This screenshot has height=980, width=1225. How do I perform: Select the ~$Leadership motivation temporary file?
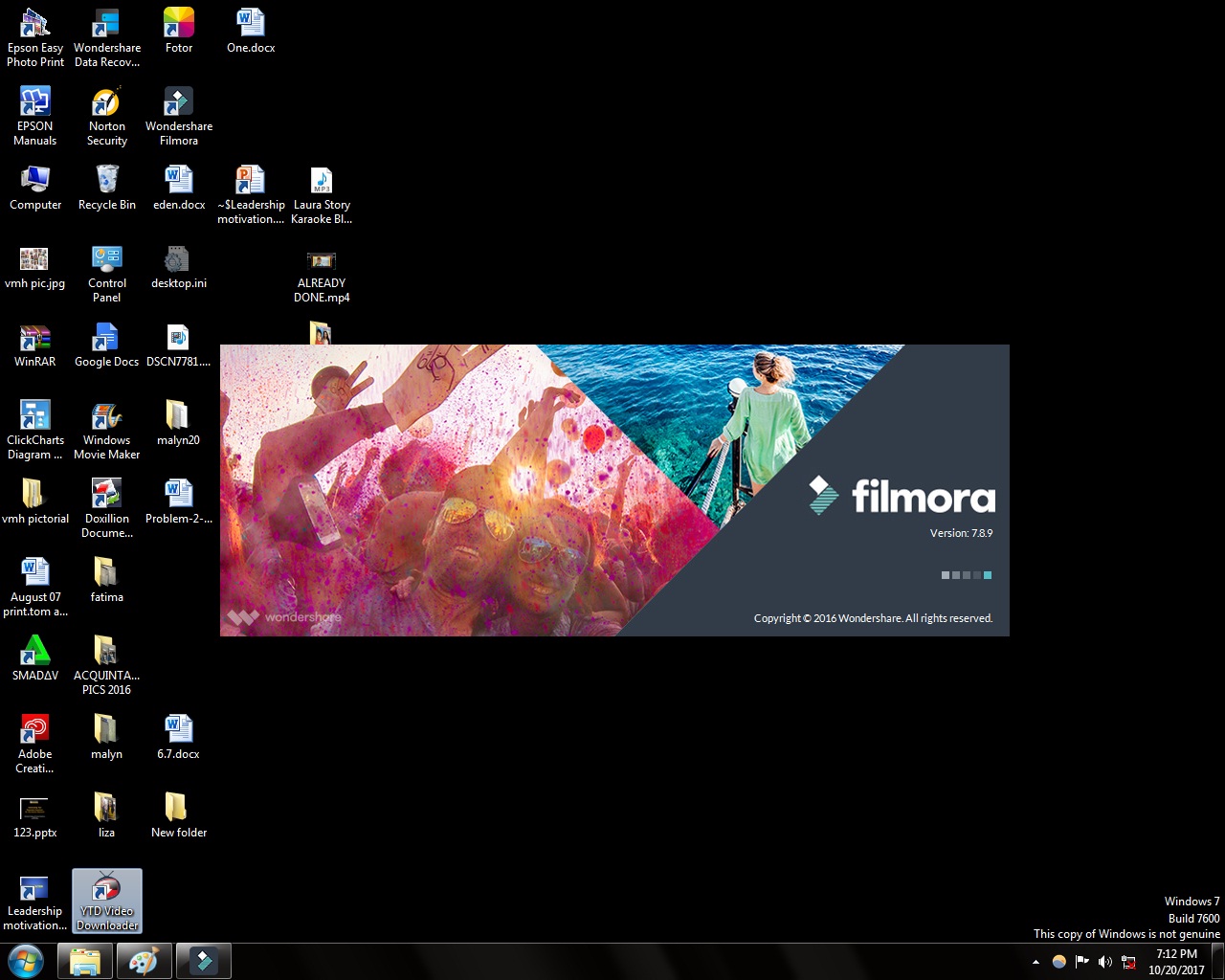click(x=251, y=195)
